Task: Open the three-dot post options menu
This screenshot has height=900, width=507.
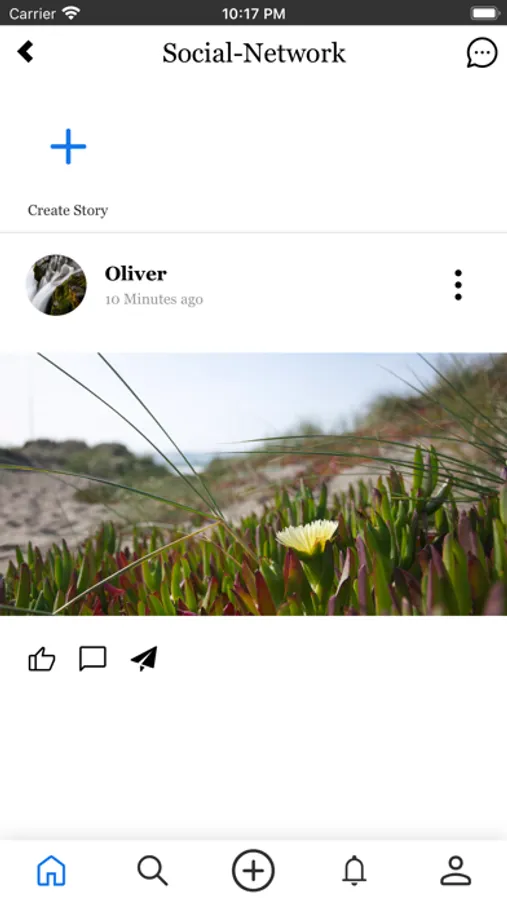Action: (x=458, y=285)
